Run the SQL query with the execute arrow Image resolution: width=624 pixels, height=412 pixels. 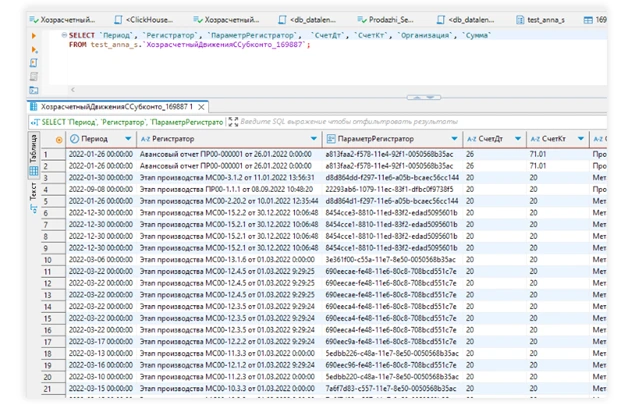[33, 35]
